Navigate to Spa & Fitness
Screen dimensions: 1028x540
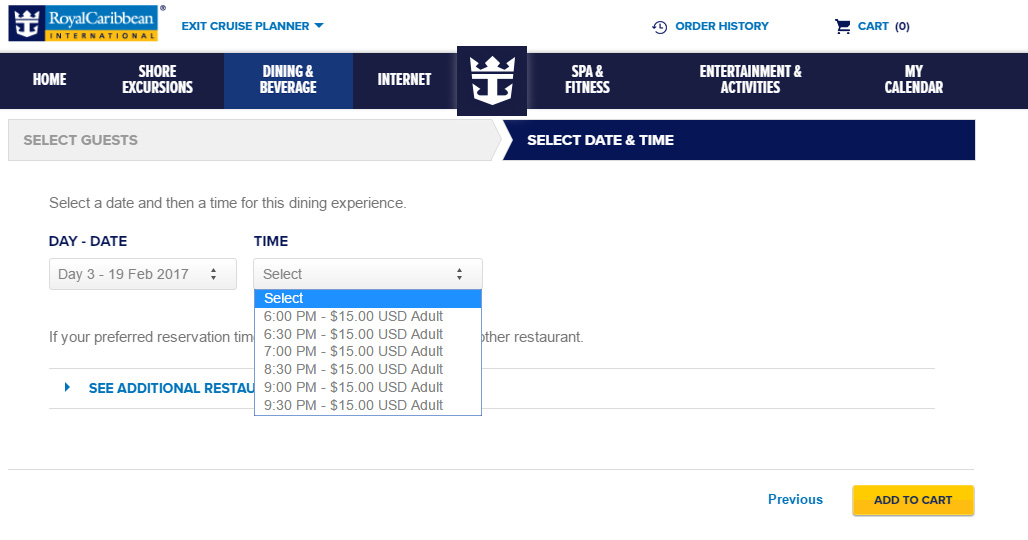587,79
